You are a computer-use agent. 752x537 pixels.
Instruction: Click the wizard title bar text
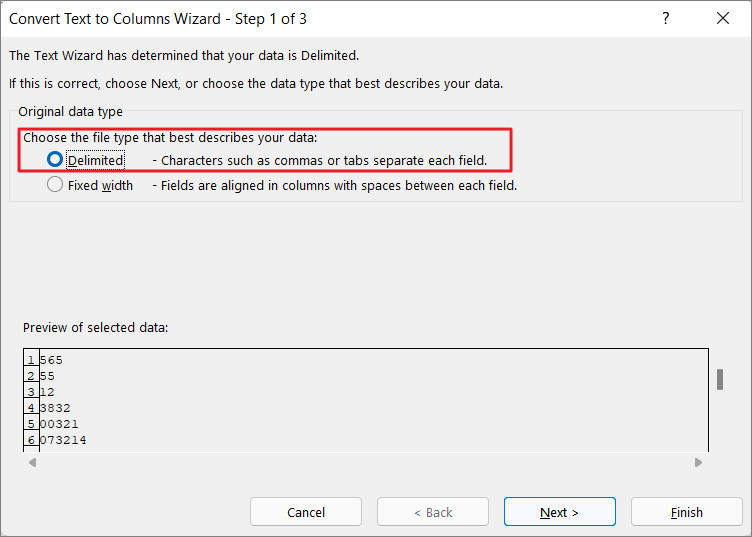pyautogui.click(x=158, y=19)
